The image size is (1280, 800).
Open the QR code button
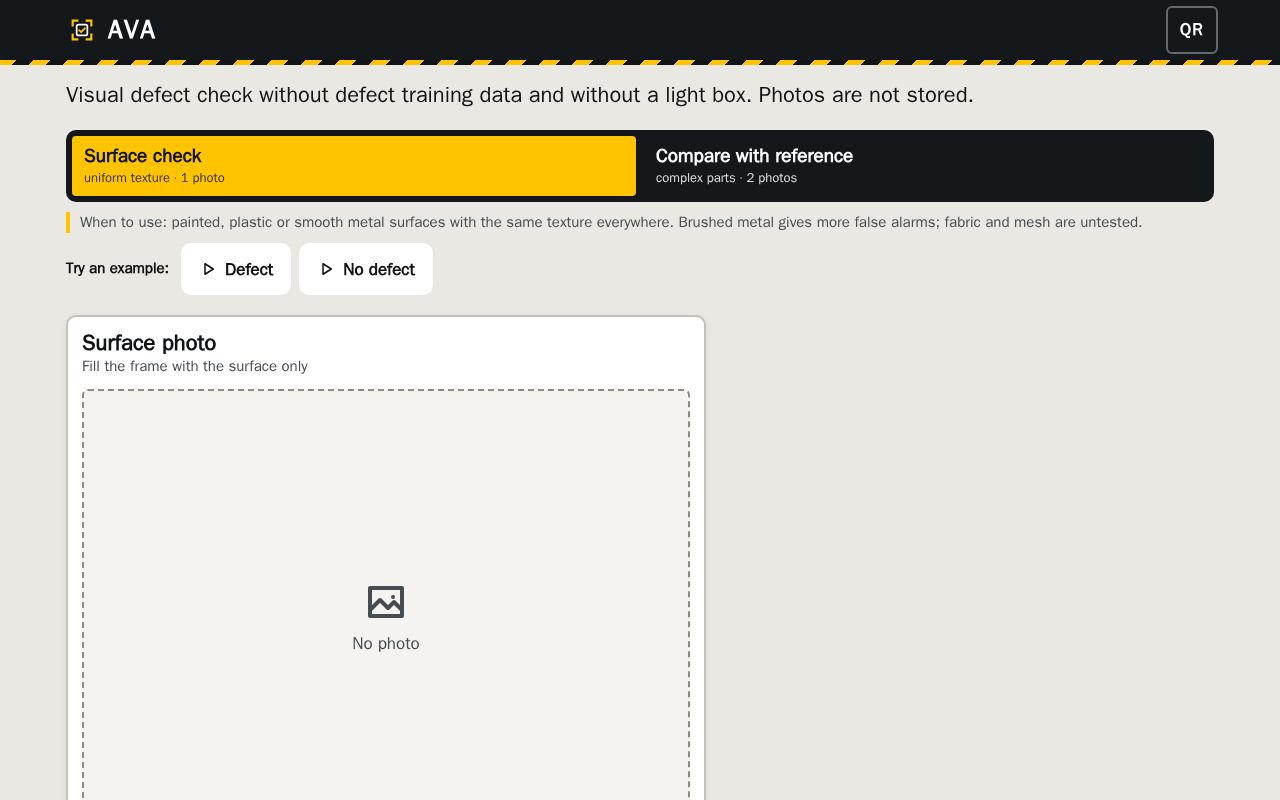pyautogui.click(x=1191, y=30)
